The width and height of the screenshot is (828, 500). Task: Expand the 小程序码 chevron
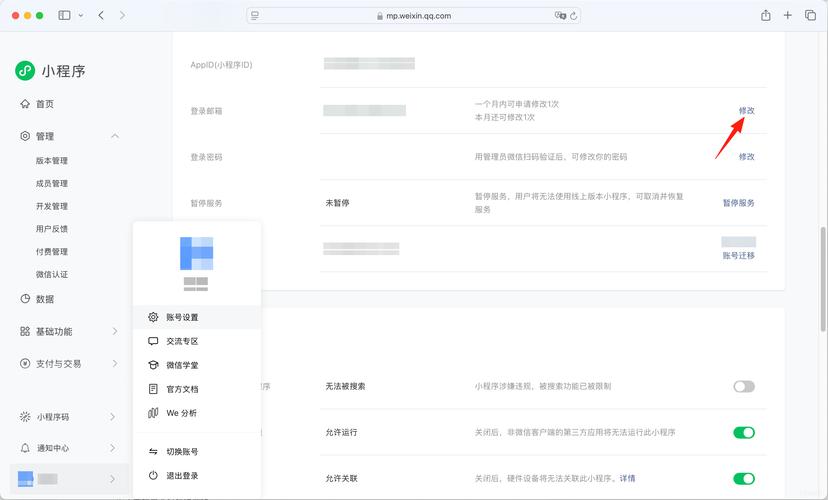coord(112,417)
